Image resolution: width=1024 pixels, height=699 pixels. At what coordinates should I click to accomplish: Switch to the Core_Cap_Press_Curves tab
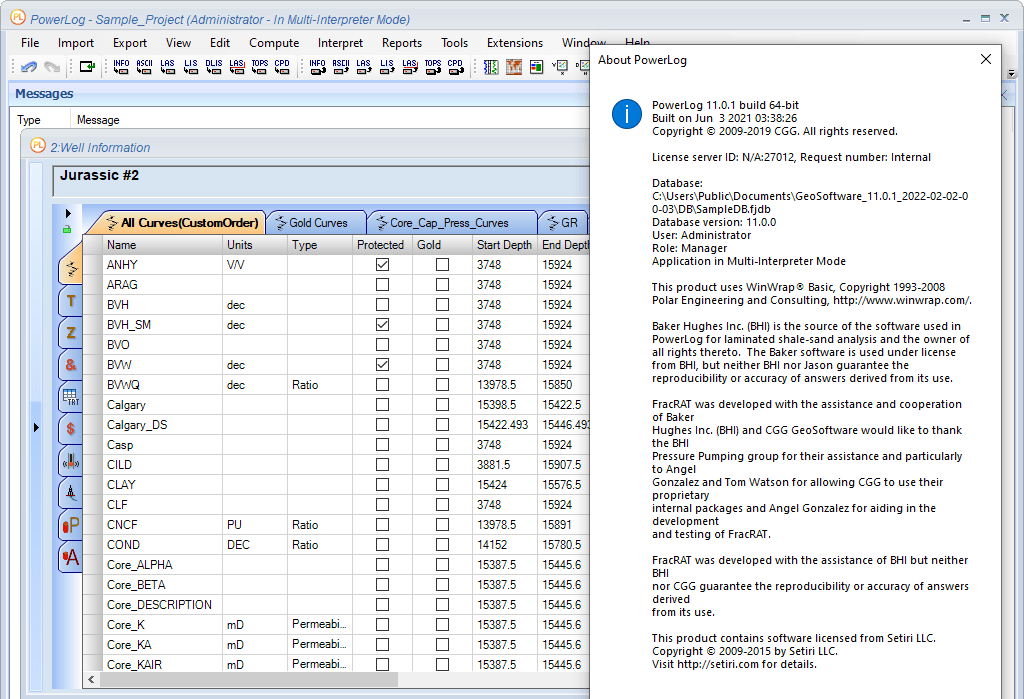(451, 223)
